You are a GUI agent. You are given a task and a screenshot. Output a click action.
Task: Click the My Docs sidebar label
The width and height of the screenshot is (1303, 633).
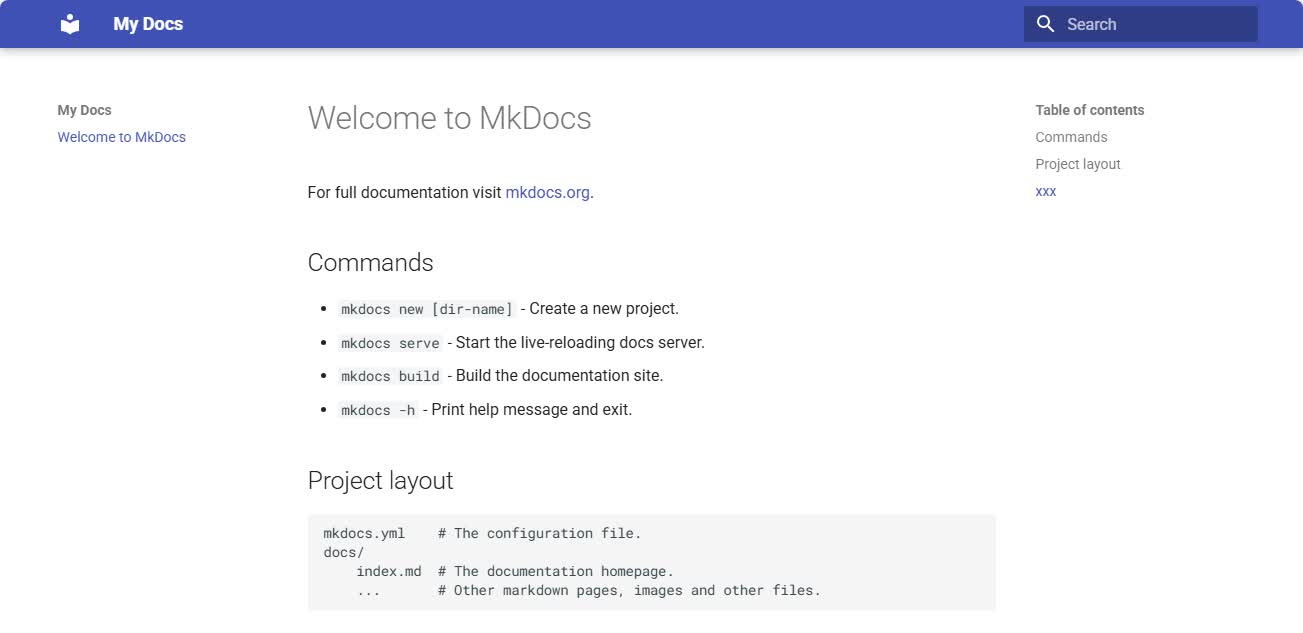[x=84, y=110]
